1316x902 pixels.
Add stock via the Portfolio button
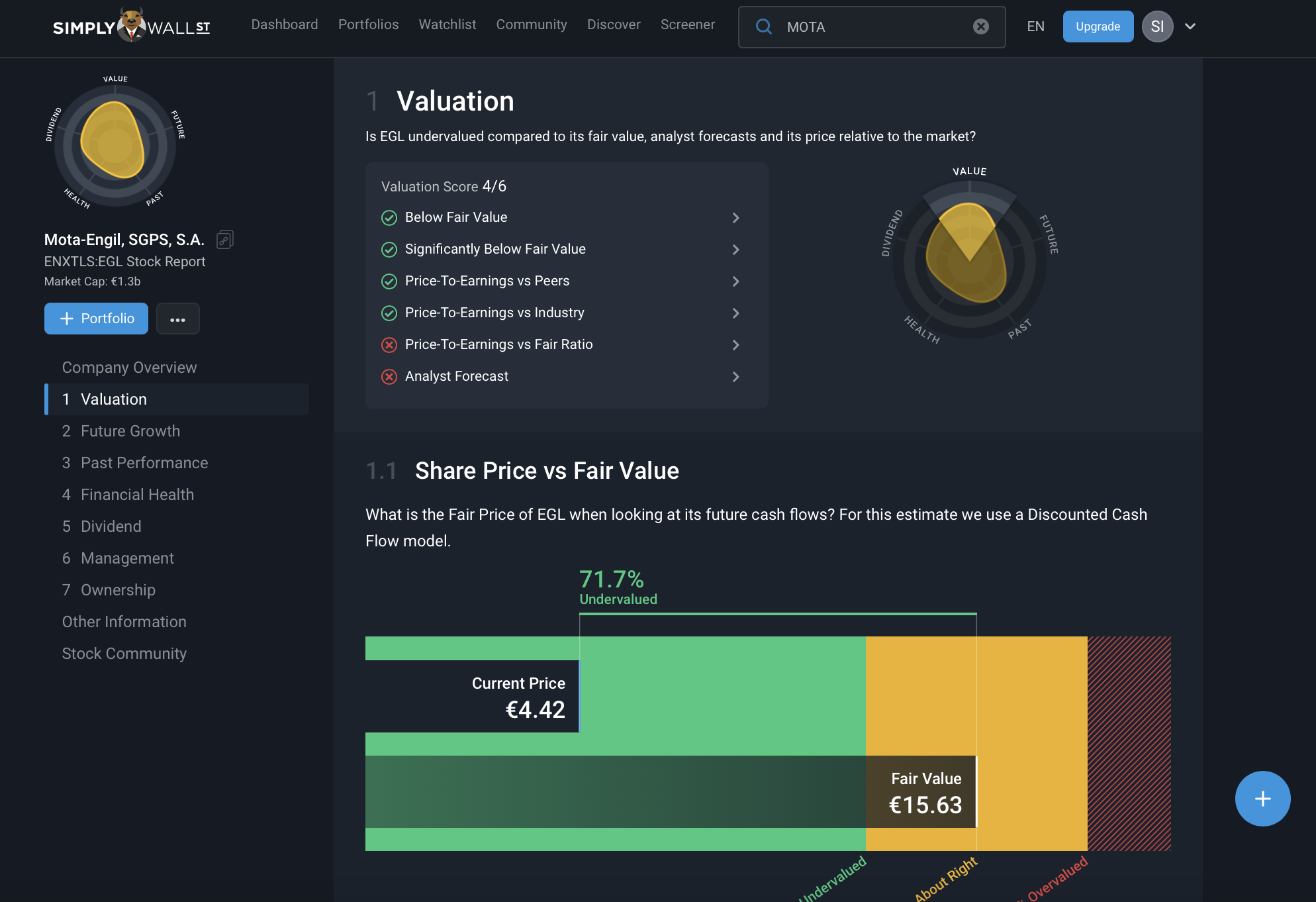[97, 319]
